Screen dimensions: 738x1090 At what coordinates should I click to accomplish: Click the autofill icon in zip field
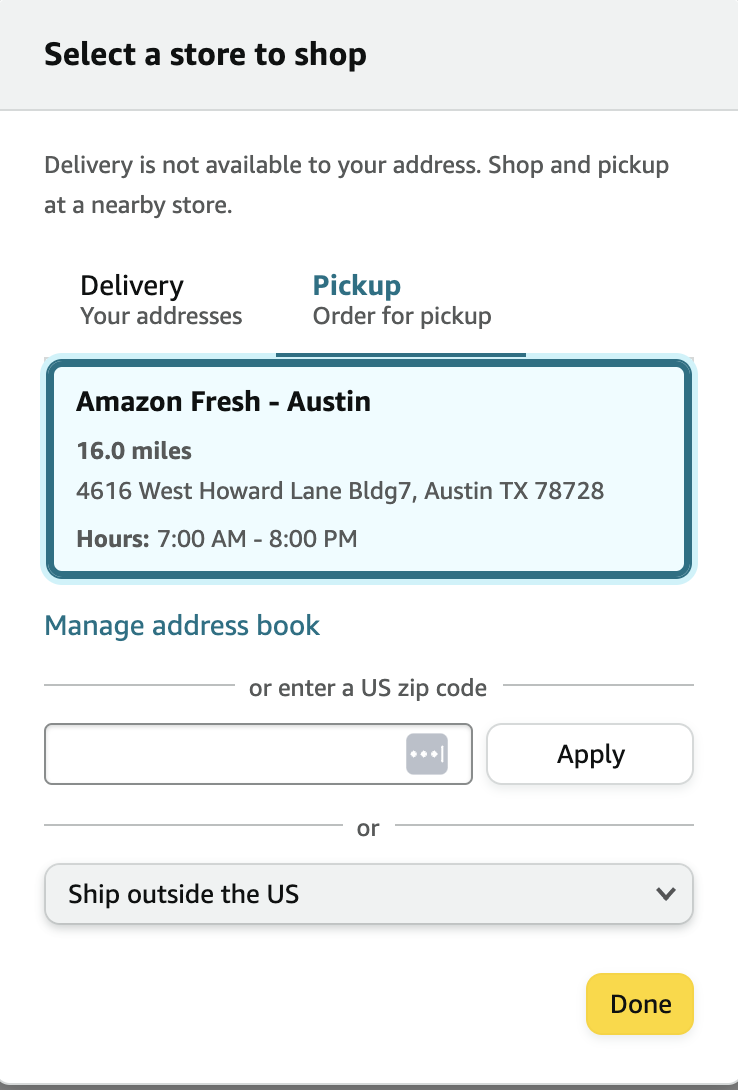coord(426,754)
